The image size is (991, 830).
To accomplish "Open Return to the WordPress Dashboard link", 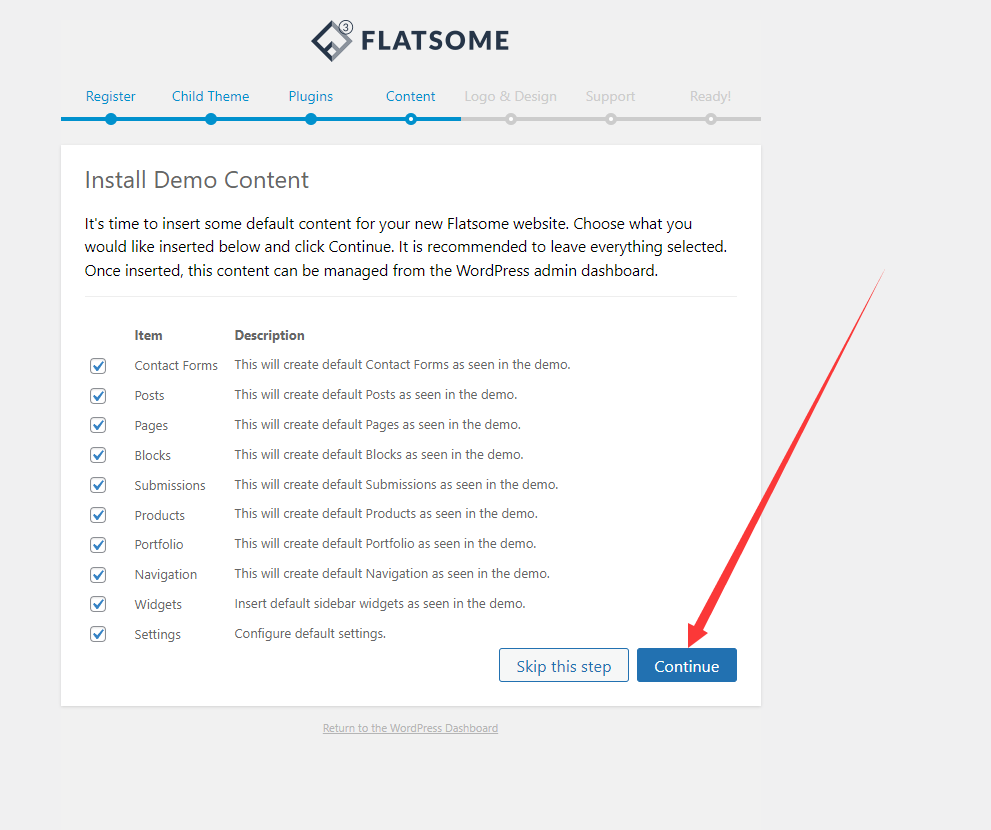I will [410, 728].
